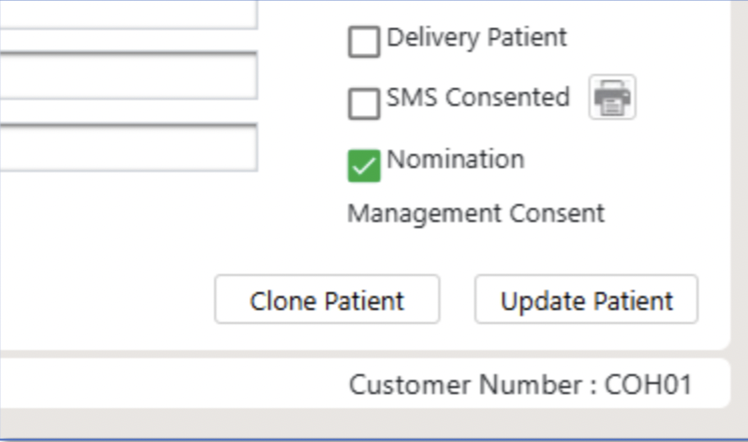
Task: Click the Update Patient button
Action: [586, 300]
